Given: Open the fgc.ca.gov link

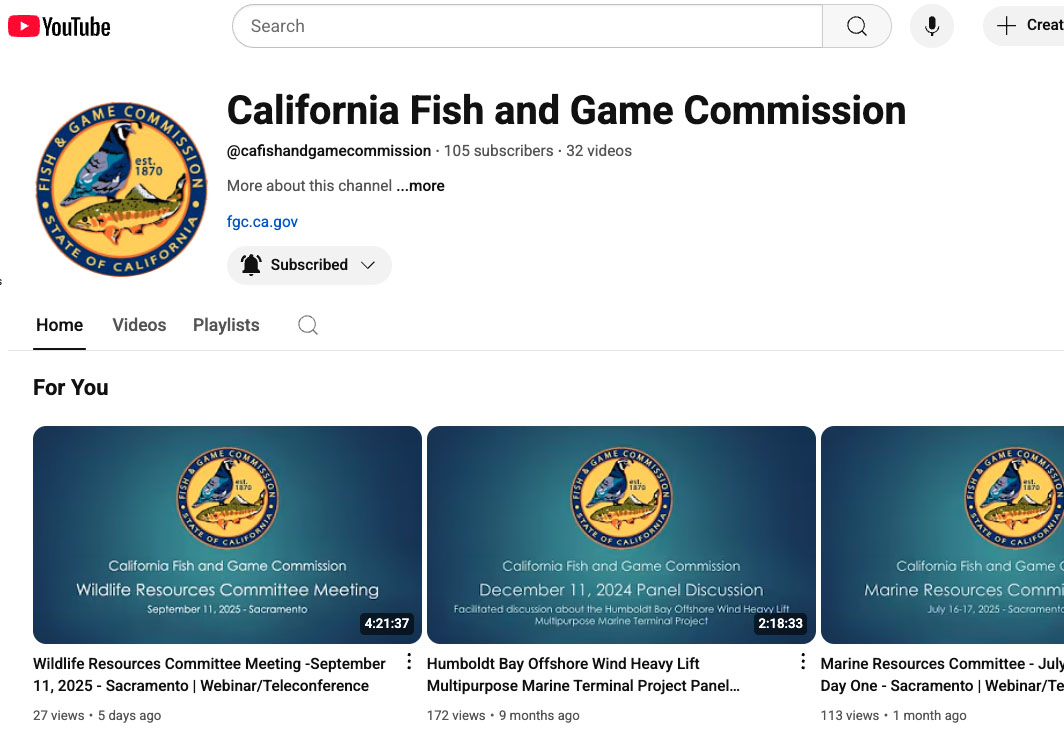Looking at the screenshot, I should tap(262, 222).
